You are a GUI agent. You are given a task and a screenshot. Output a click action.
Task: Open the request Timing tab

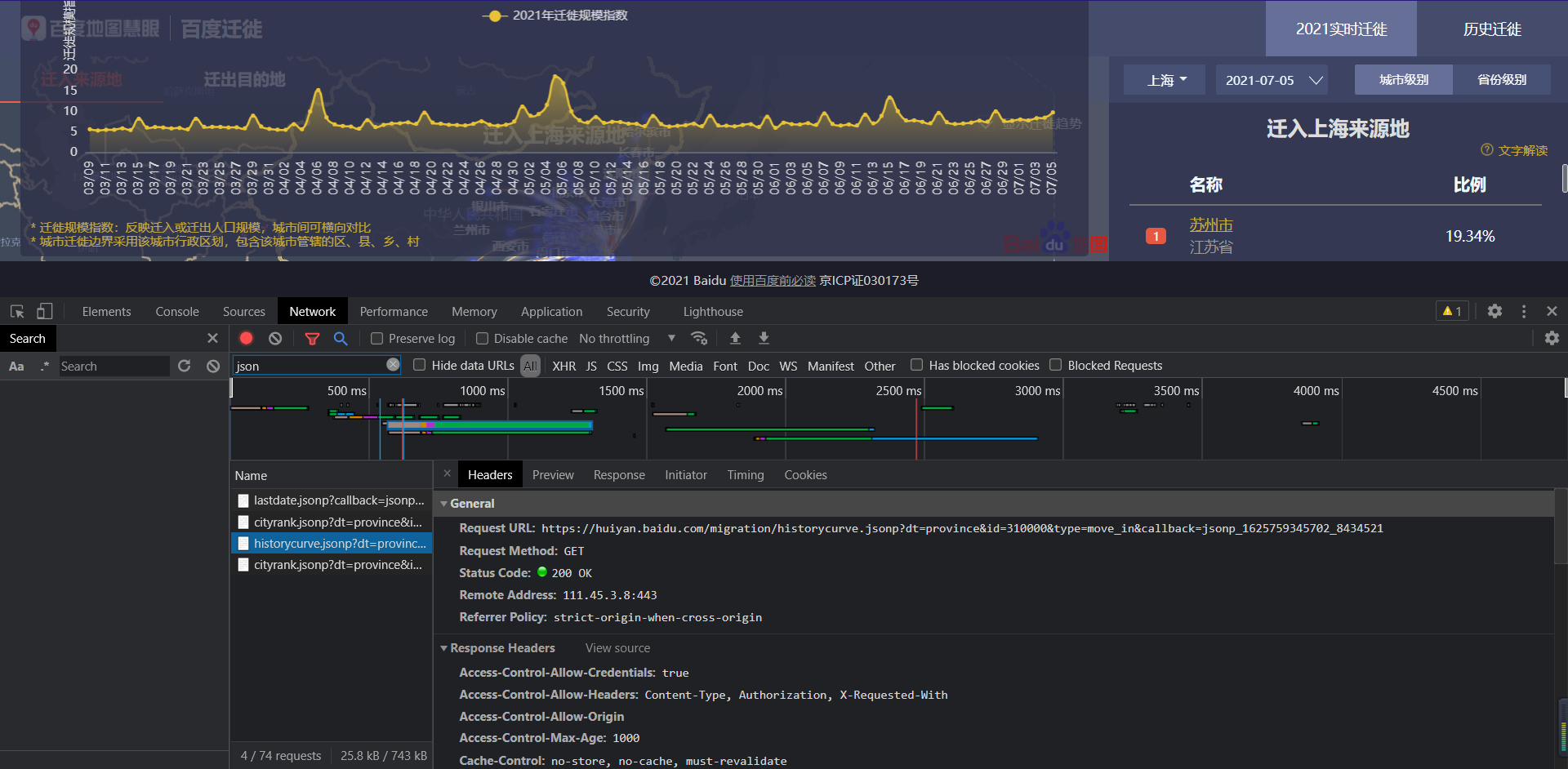coord(746,475)
